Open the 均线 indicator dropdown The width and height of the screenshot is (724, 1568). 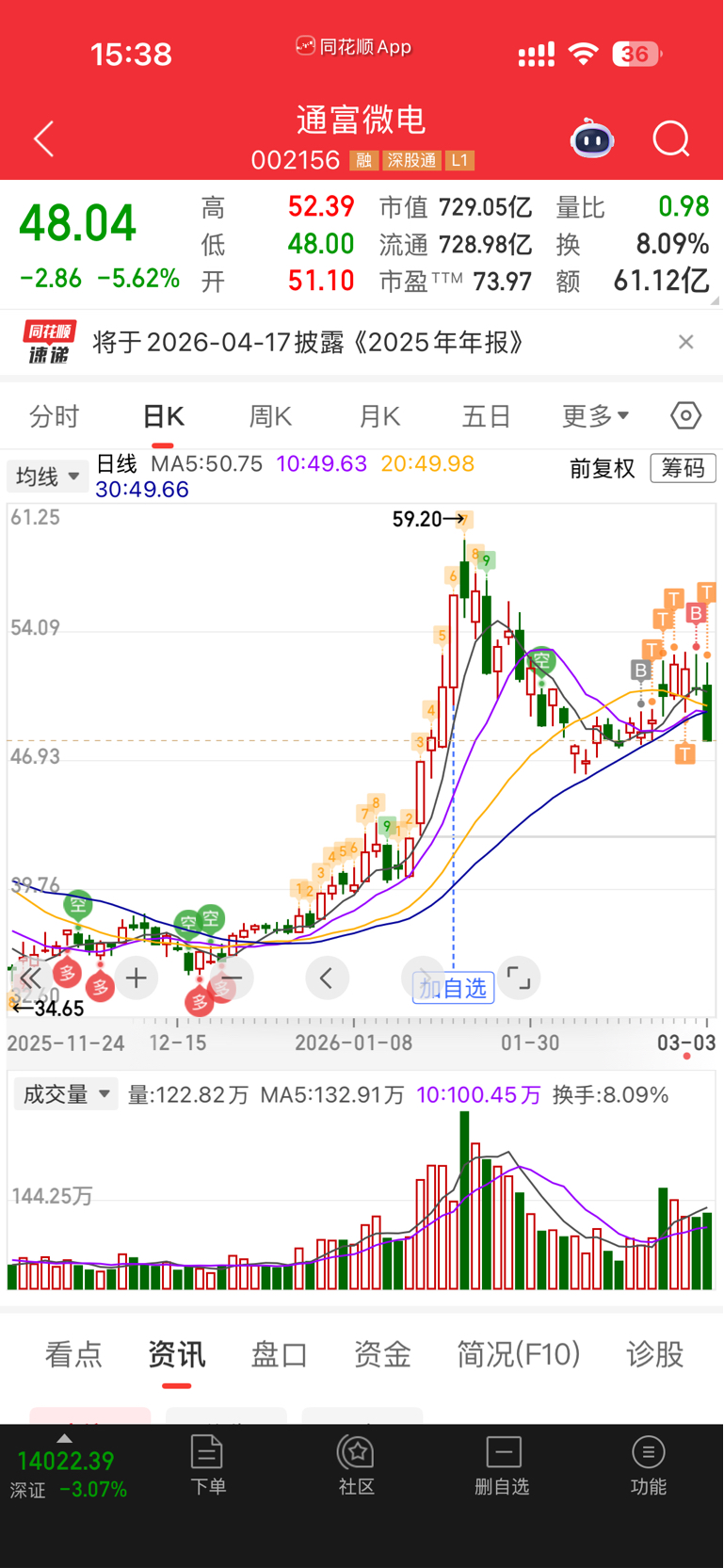47,477
